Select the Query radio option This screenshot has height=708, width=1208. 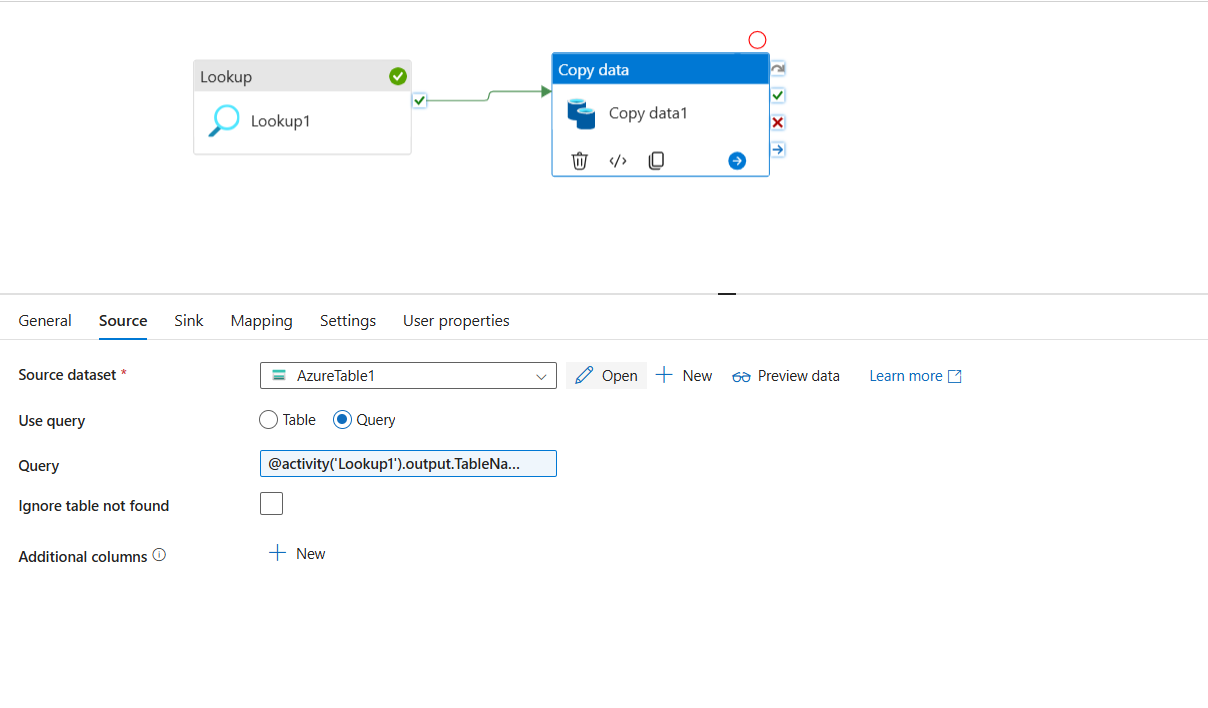[342, 420]
